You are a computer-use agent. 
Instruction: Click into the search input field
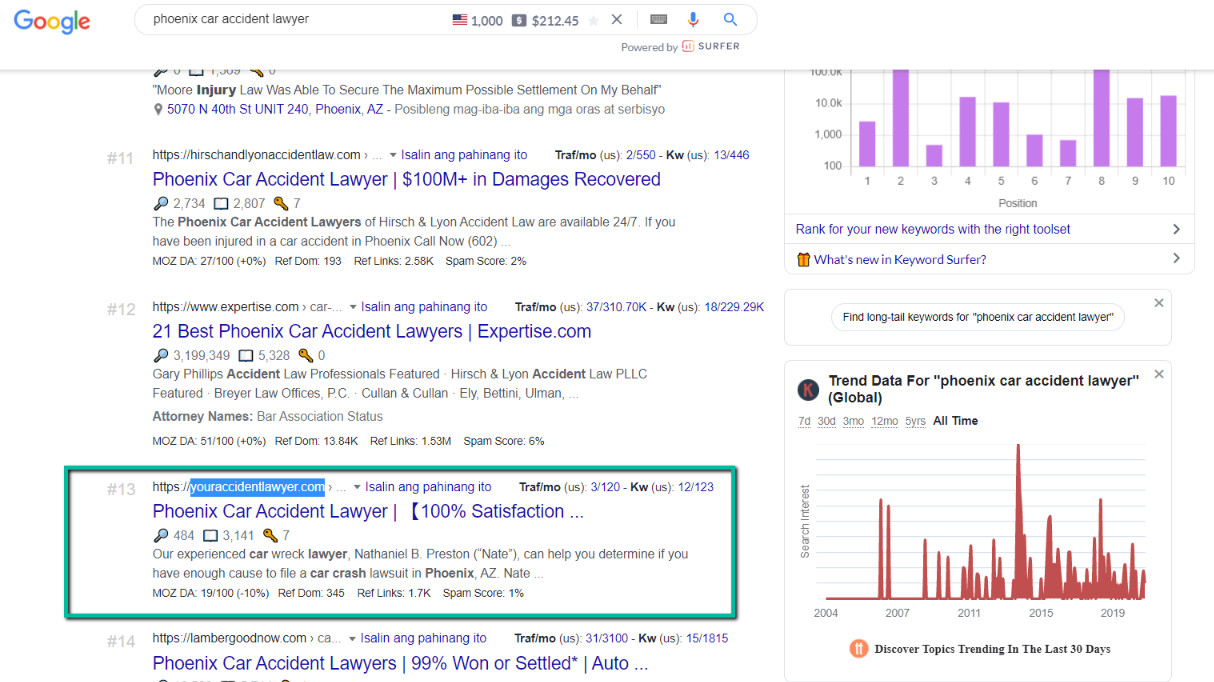point(290,19)
